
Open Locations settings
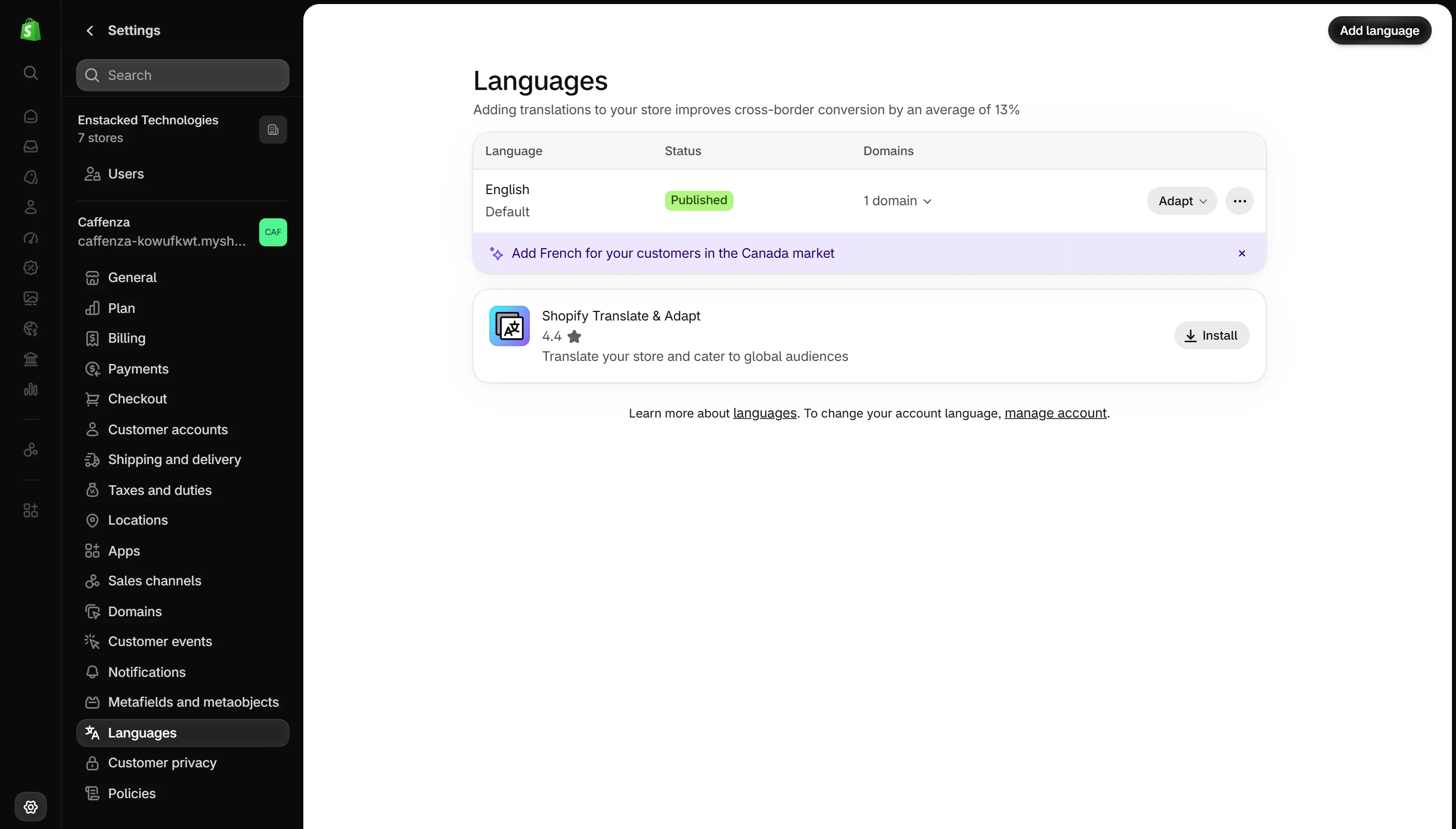point(183,520)
